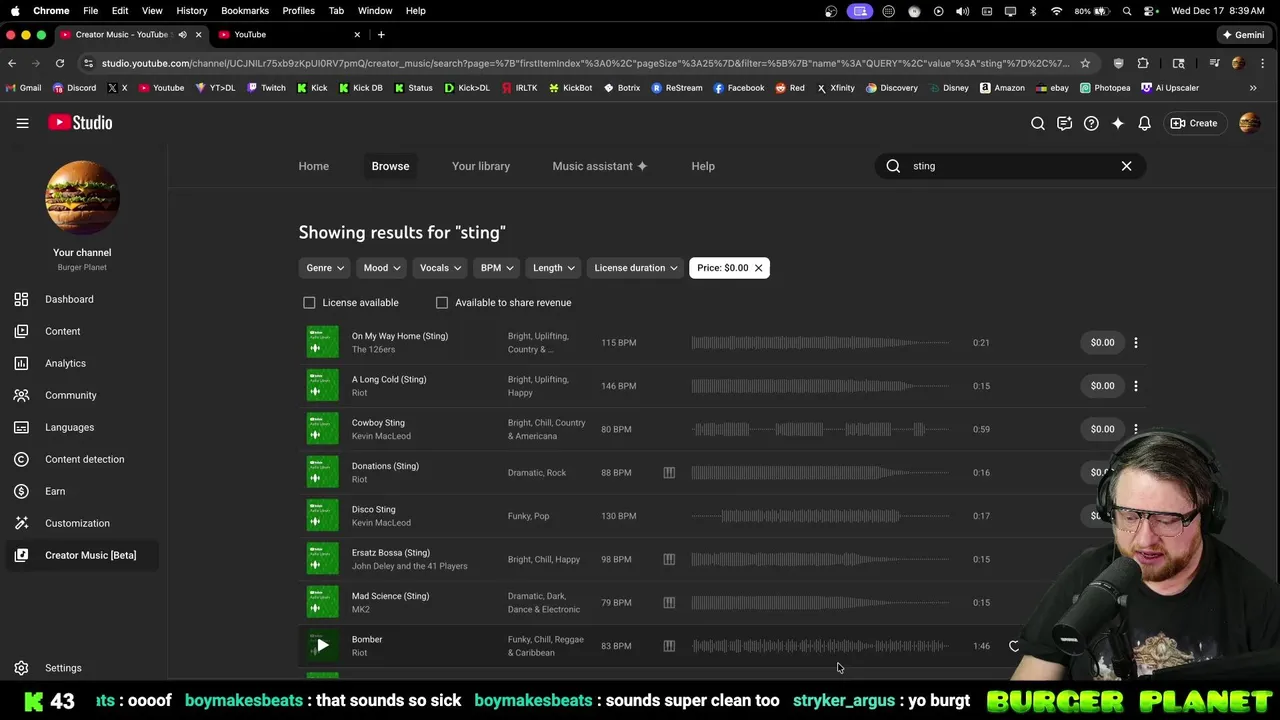Click the Studio search magnifier icon
This screenshot has height=720, width=1280.
pyautogui.click(x=1038, y=123)
